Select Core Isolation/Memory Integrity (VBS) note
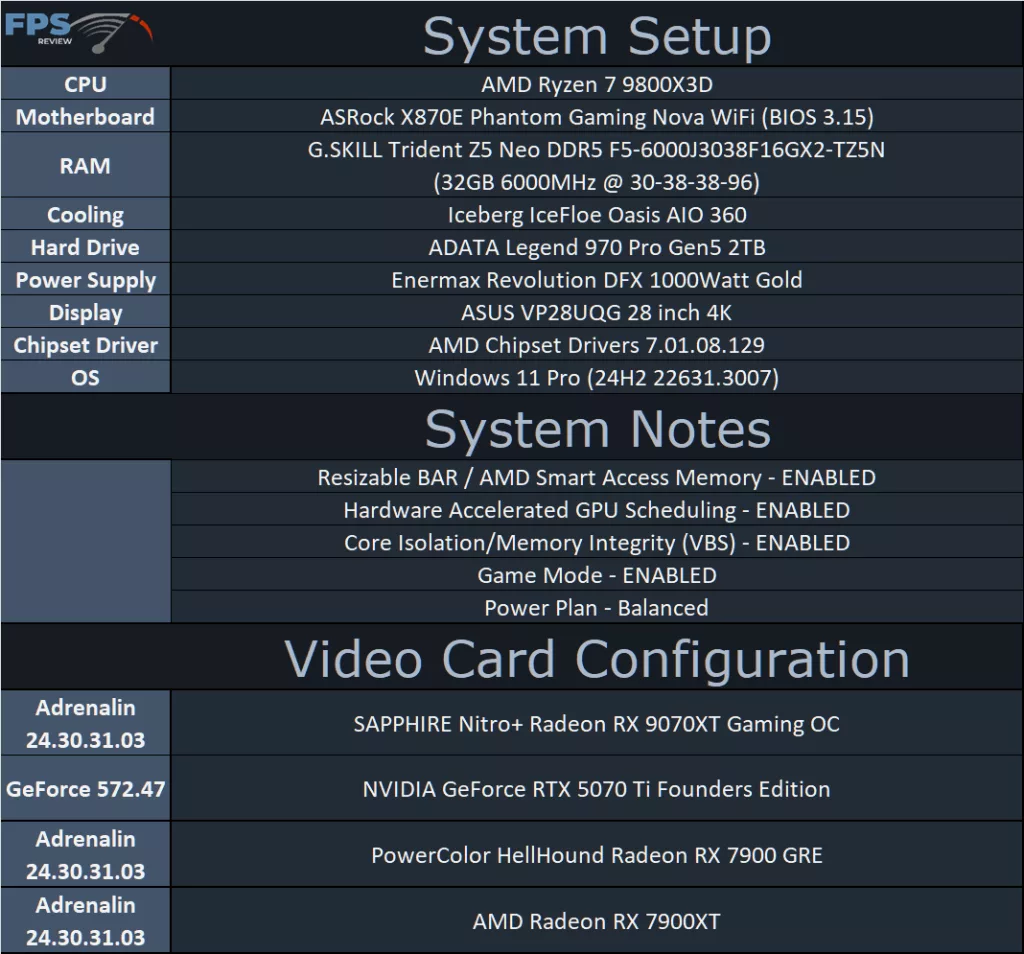The height and width of the screenshot is (954, 1024). tap(597, 543)
